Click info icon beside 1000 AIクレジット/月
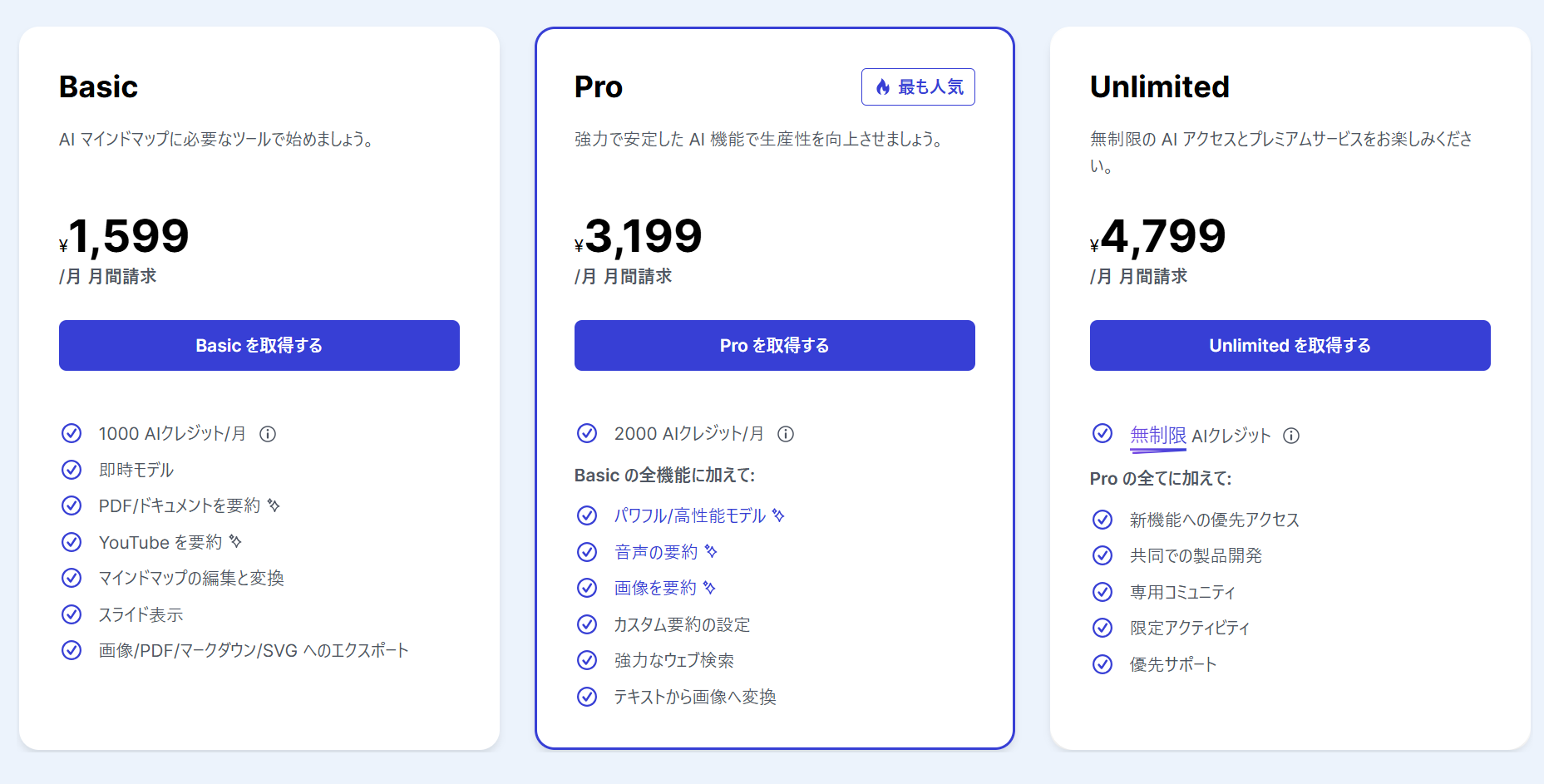This screenshot has height=784, width=1544. pyautogui.click(x=268, y=434)
